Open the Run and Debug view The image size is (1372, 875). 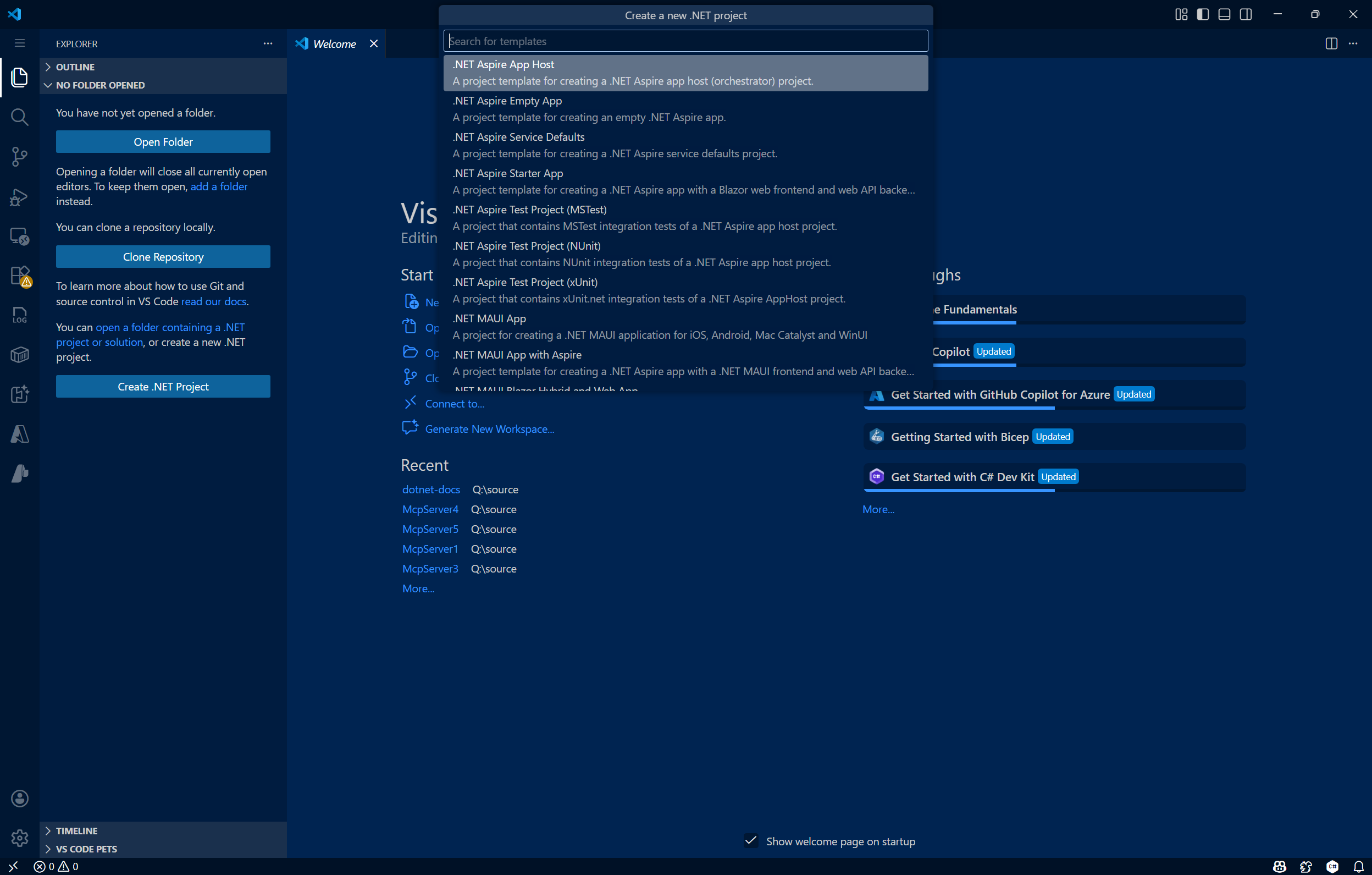click(19, 197)
